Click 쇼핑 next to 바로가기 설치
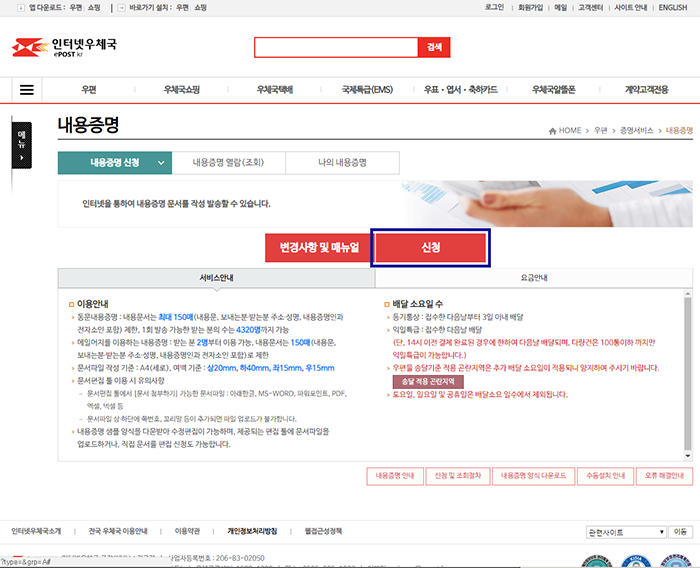This screenshot has width=700, height=568. coord(200,8)
